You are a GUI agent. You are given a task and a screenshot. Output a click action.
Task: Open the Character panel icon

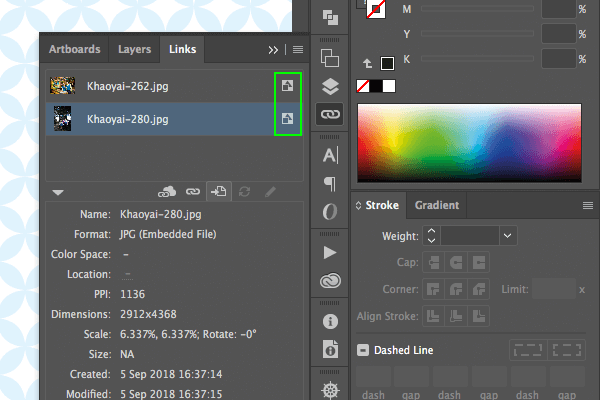[x=330, y=155]
